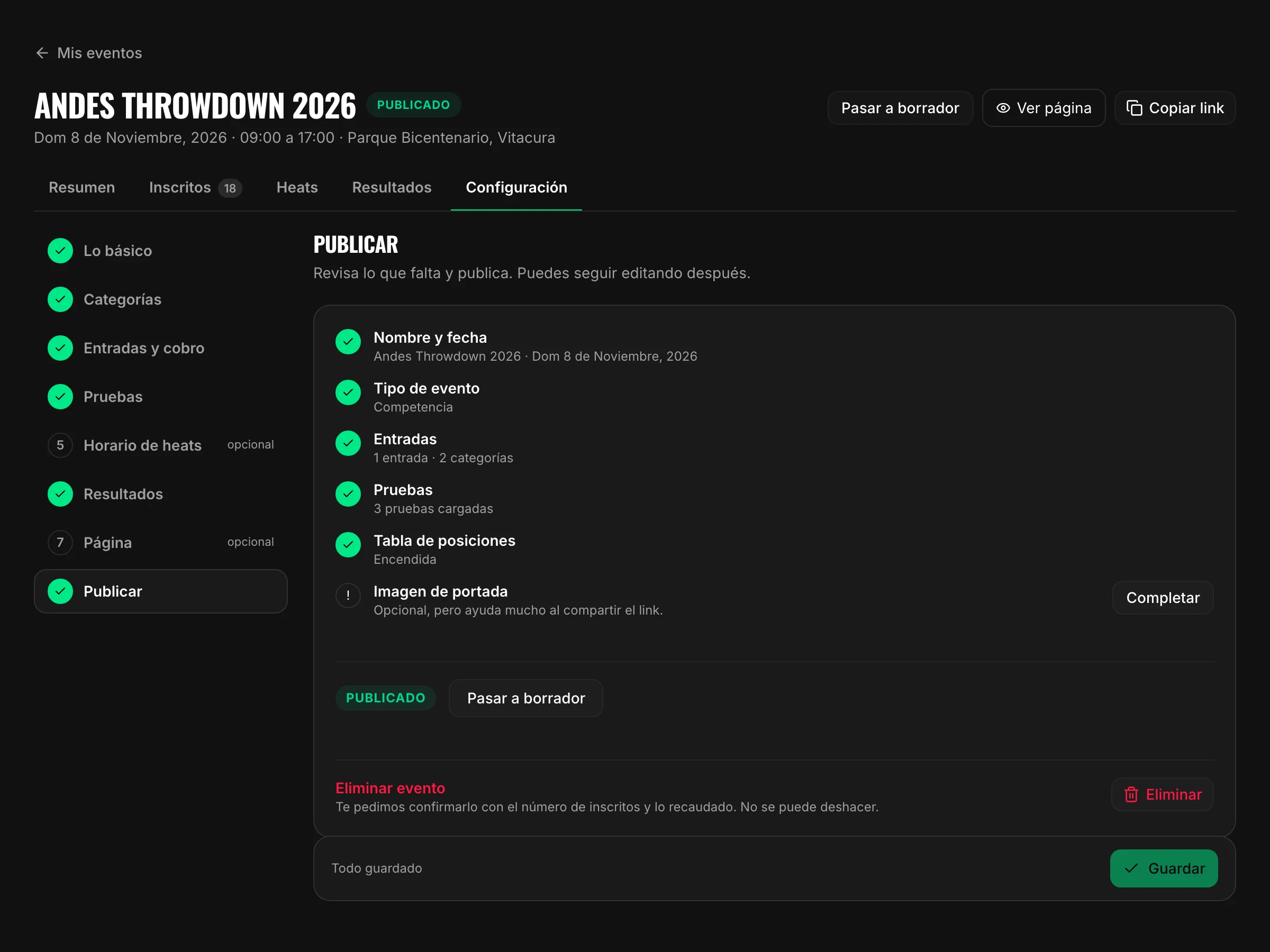This screenshot has width=1270, height=952.
Task: Click the step 7 circle for Página
Action: point(60,543)
